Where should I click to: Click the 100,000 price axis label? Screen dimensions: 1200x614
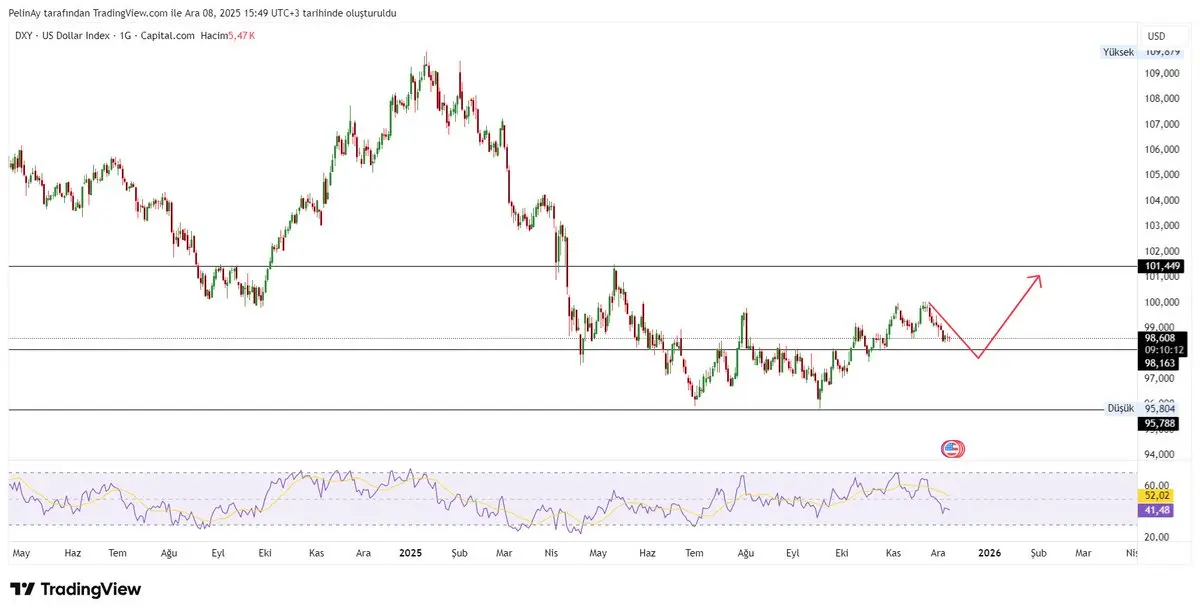click(1163, 302)
